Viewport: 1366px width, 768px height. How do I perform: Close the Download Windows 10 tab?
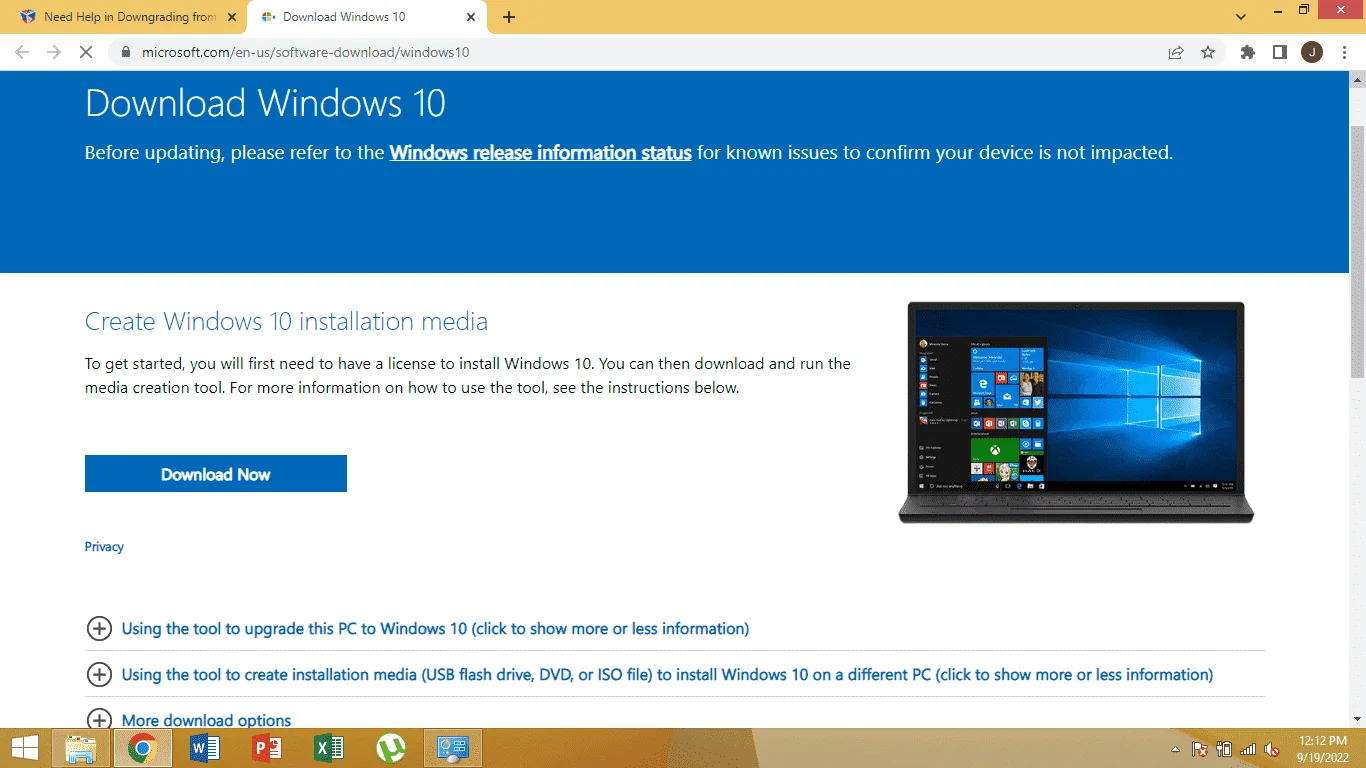point(471,17)
